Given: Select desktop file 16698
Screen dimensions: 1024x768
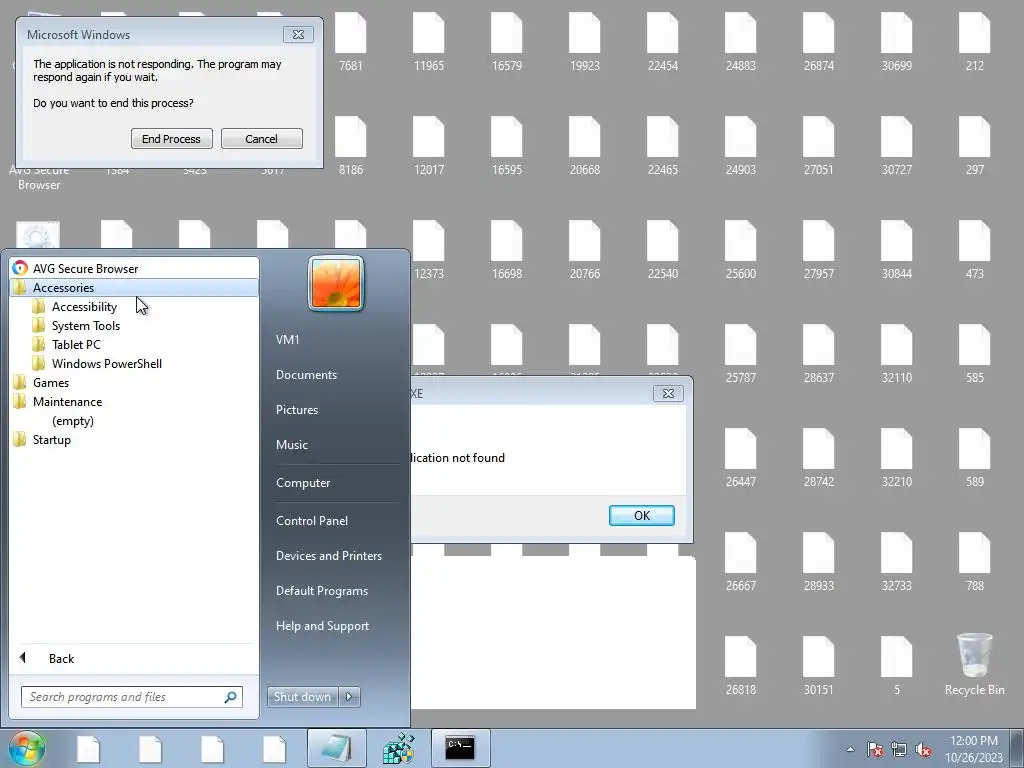Looking at the screenshot, I should (x=507, y=250).
